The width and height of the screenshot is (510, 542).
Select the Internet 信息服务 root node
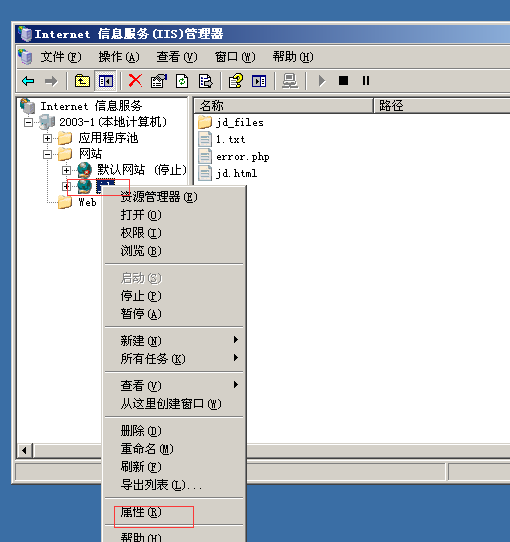pos(91,106)
